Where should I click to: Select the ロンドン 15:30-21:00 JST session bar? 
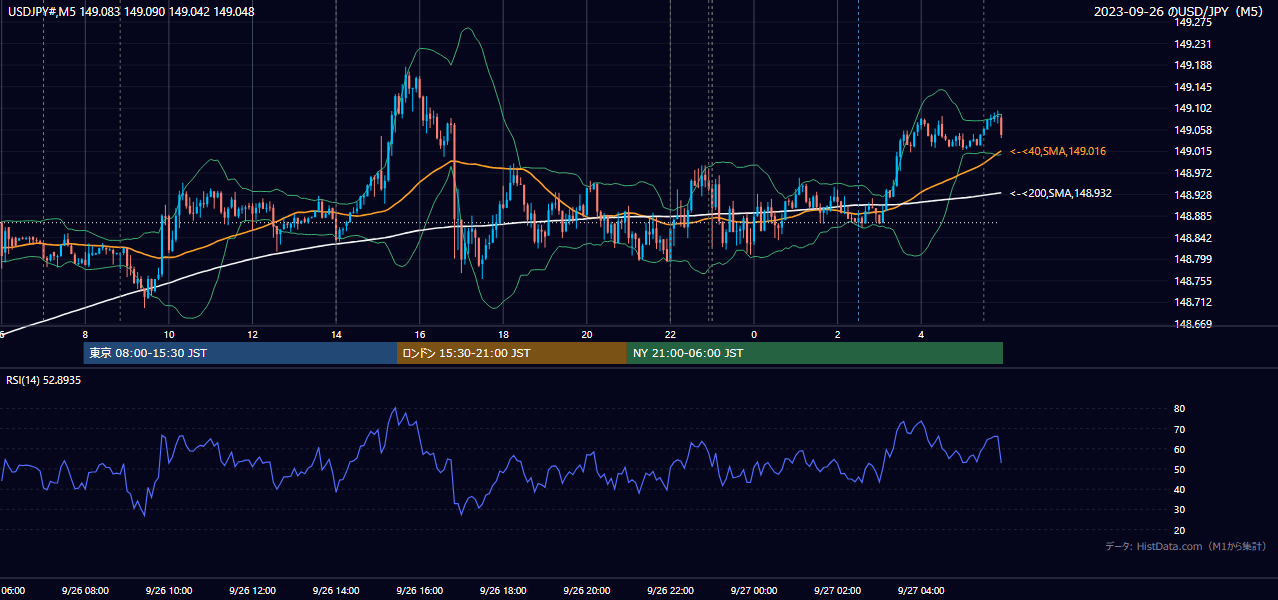pyautogui.click(x=512, y=353)
